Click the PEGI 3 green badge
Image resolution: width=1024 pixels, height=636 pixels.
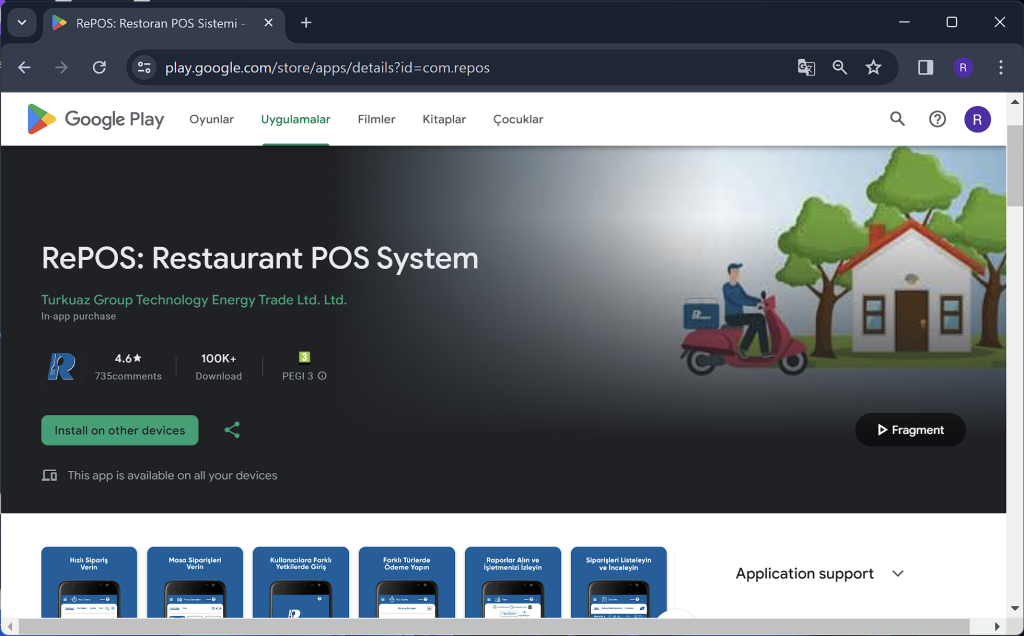(304, 357)
